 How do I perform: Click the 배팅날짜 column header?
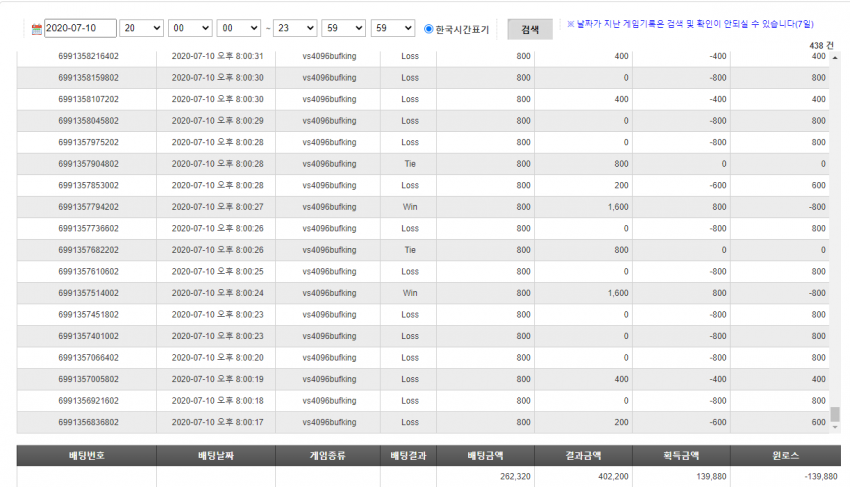(216, 456)
